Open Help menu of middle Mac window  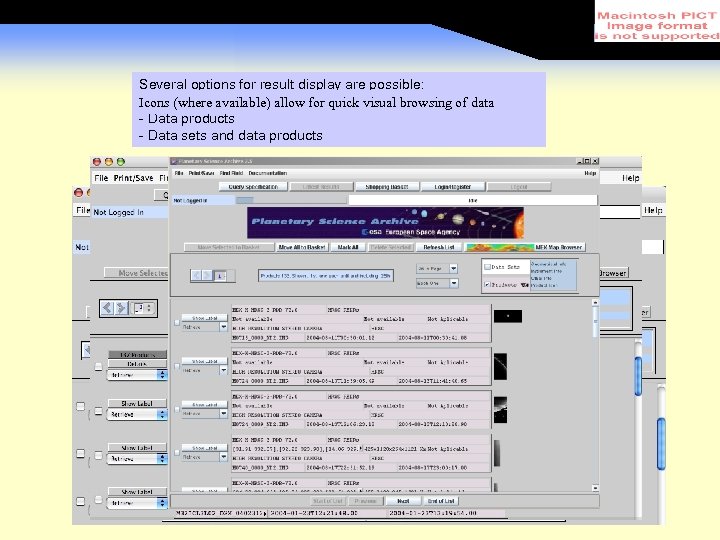pyautogui.click(x=630, y=178)
